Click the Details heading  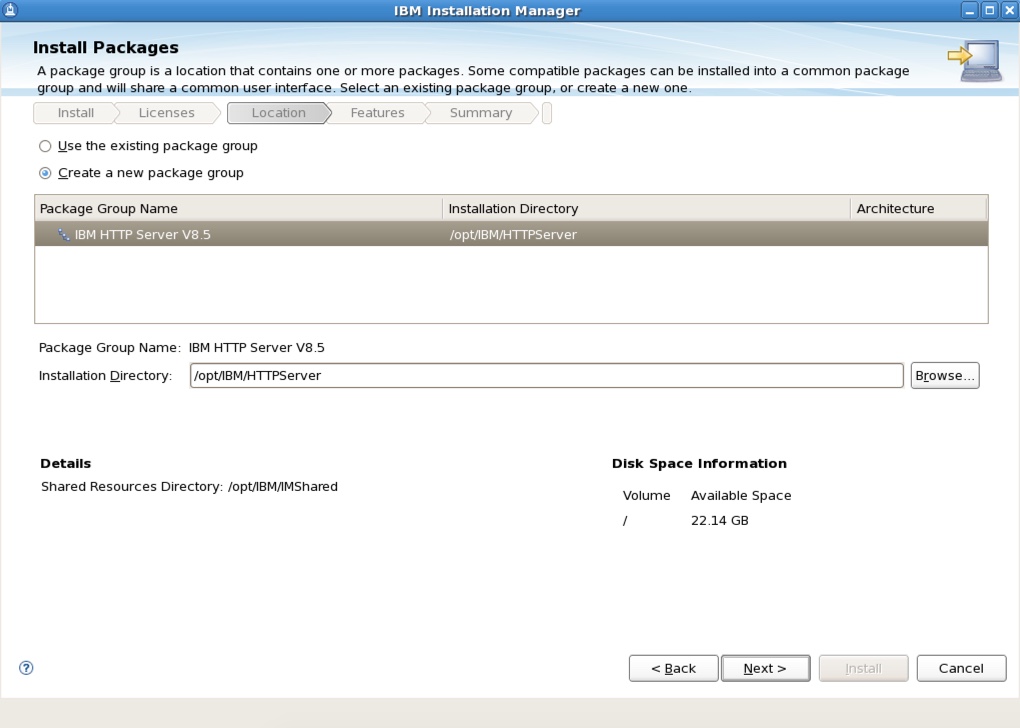pos(66,463)
